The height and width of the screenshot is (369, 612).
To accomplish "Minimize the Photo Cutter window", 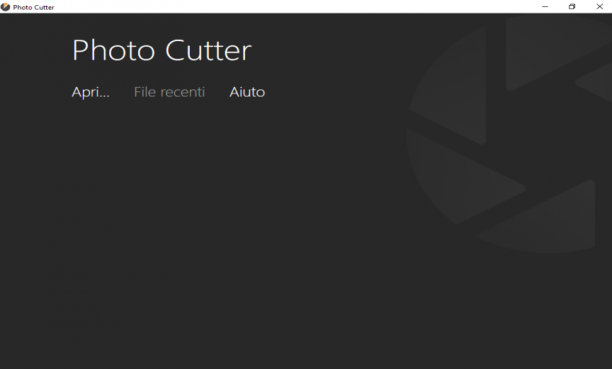I will 545,7.
